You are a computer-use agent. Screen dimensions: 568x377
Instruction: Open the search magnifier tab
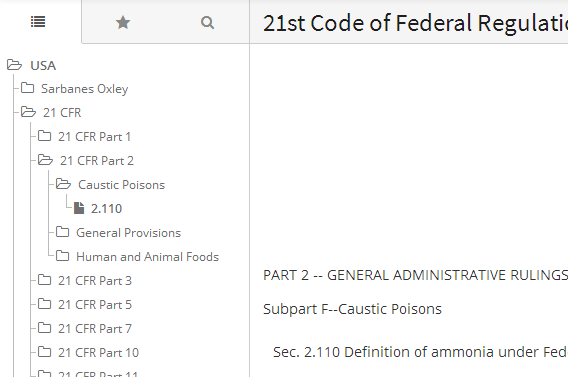click(207, 23)
